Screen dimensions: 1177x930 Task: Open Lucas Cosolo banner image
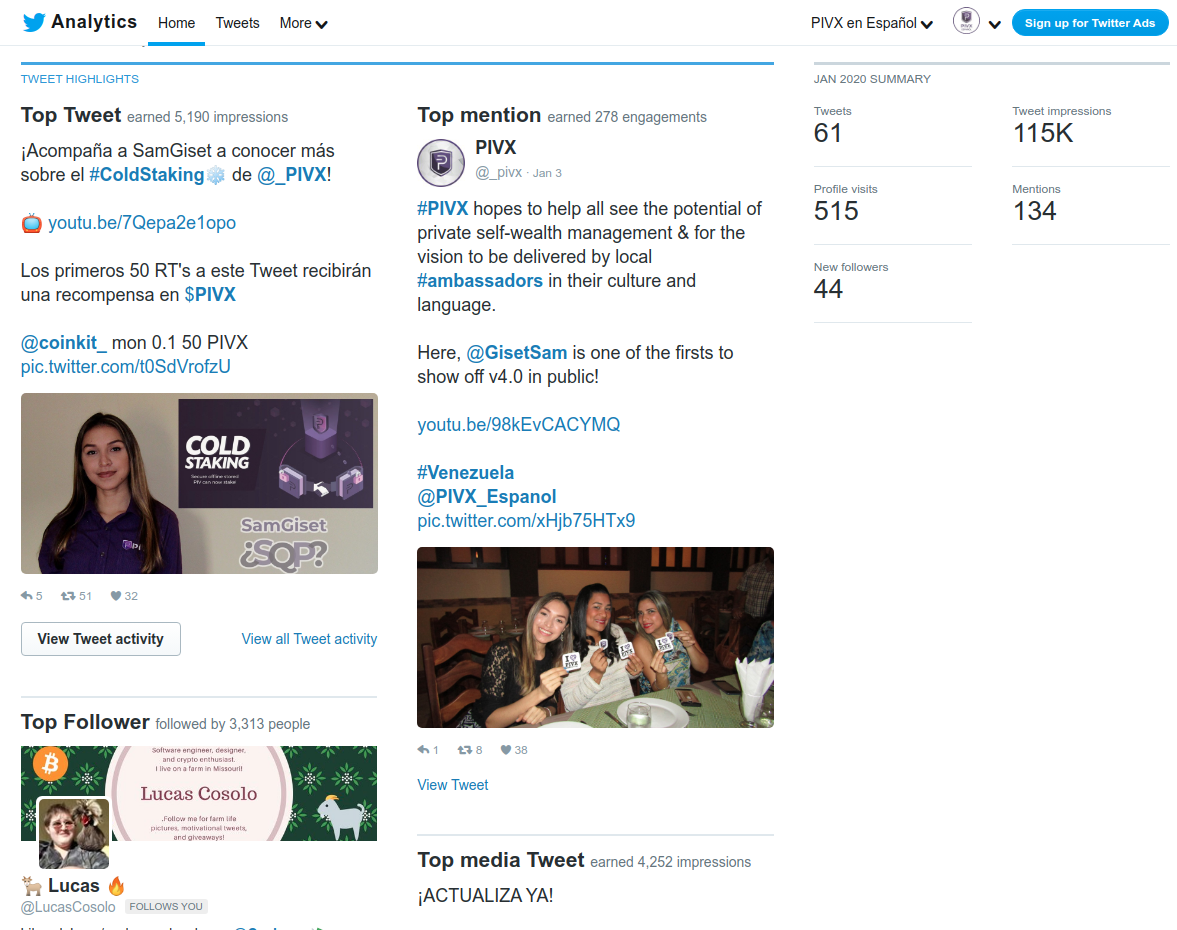click(199, 793)
